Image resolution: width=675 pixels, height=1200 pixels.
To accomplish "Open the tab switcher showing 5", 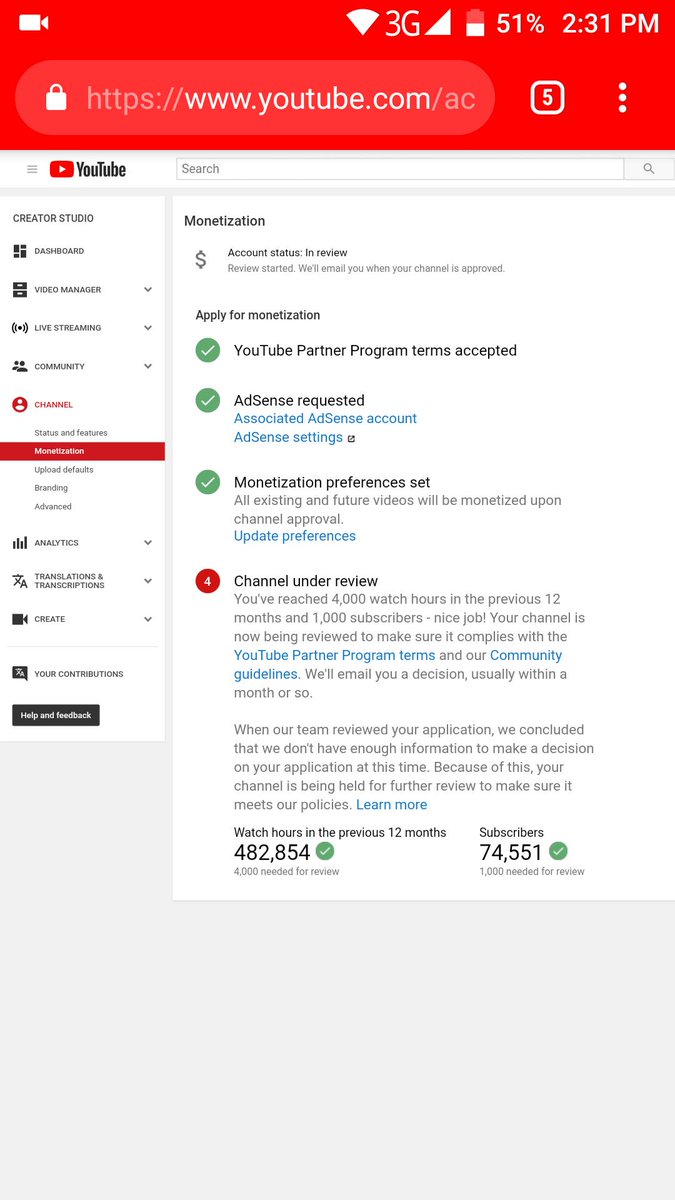I will click(x=547, y=97).
